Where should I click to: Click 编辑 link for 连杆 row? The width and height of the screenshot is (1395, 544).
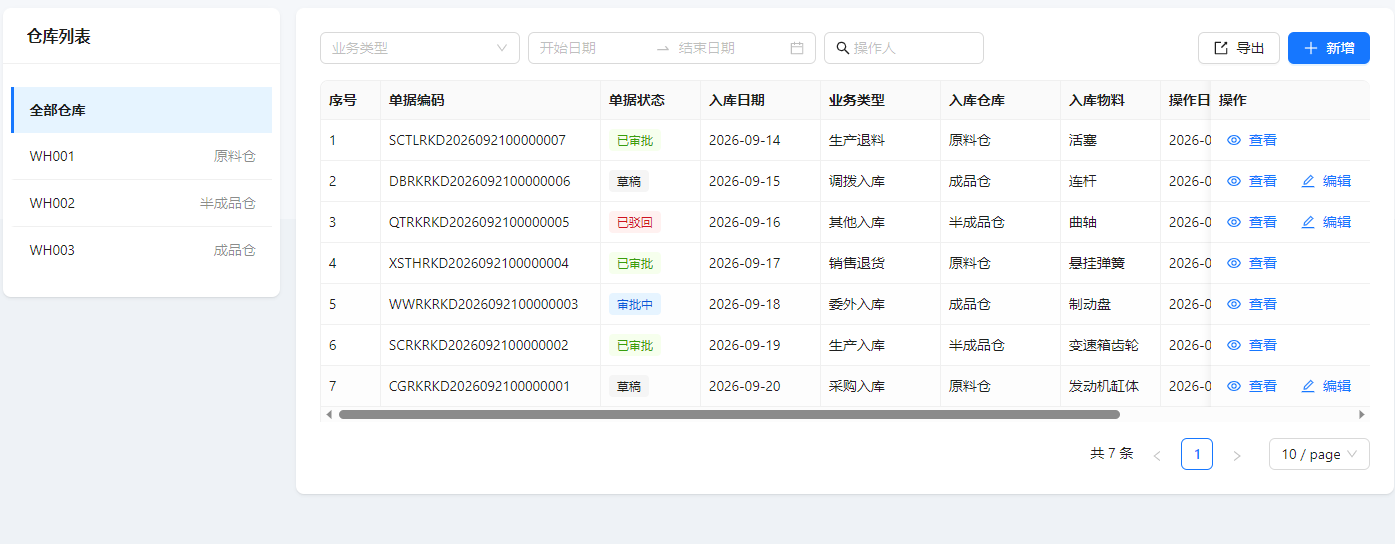pos(1337,181)
